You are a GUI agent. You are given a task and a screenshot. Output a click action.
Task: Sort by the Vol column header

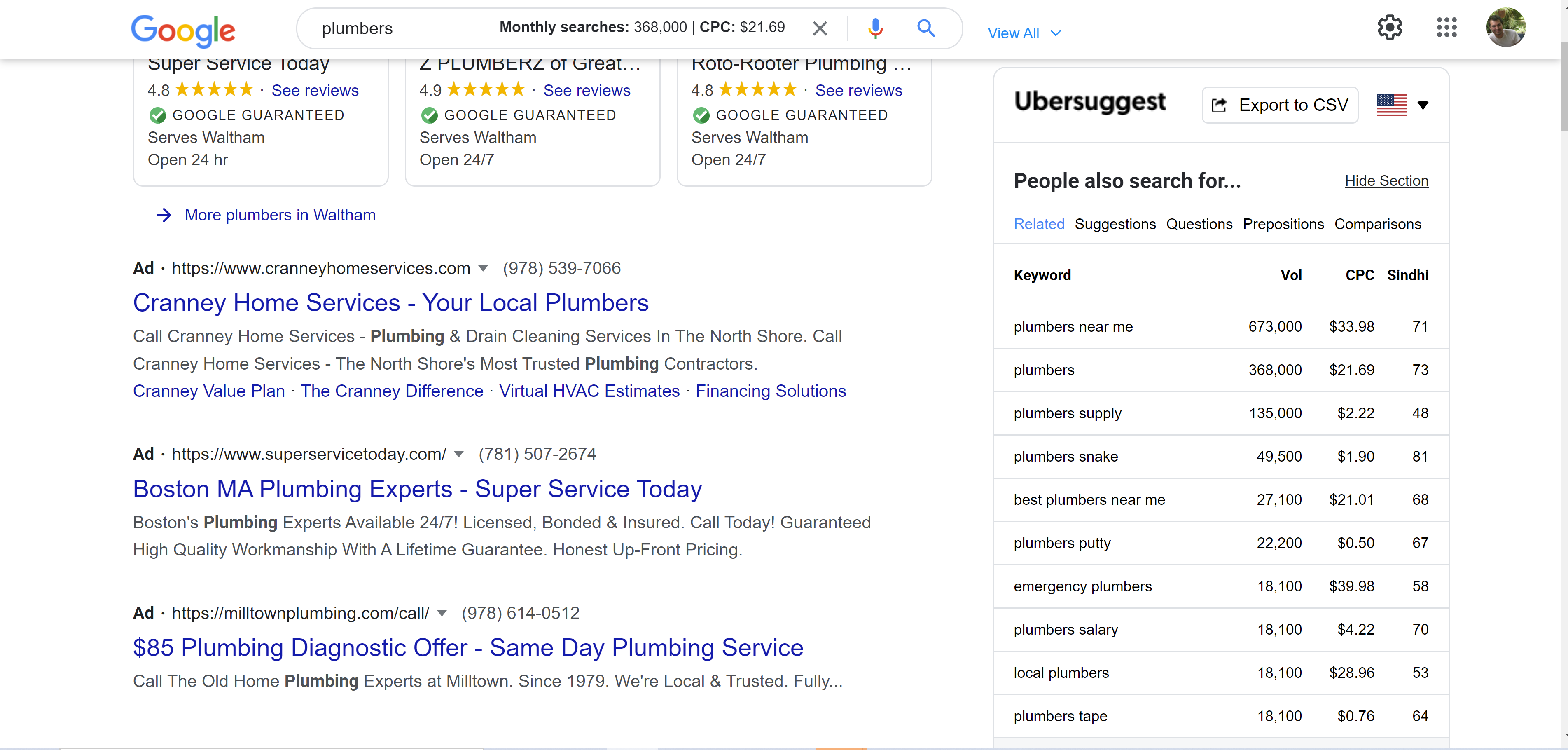coord(1290,275)
